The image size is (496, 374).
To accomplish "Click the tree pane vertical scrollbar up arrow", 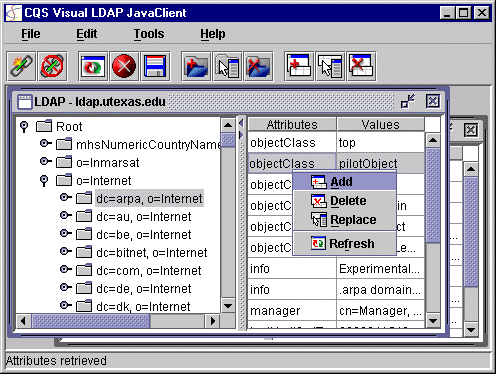I will click(228, 125).
